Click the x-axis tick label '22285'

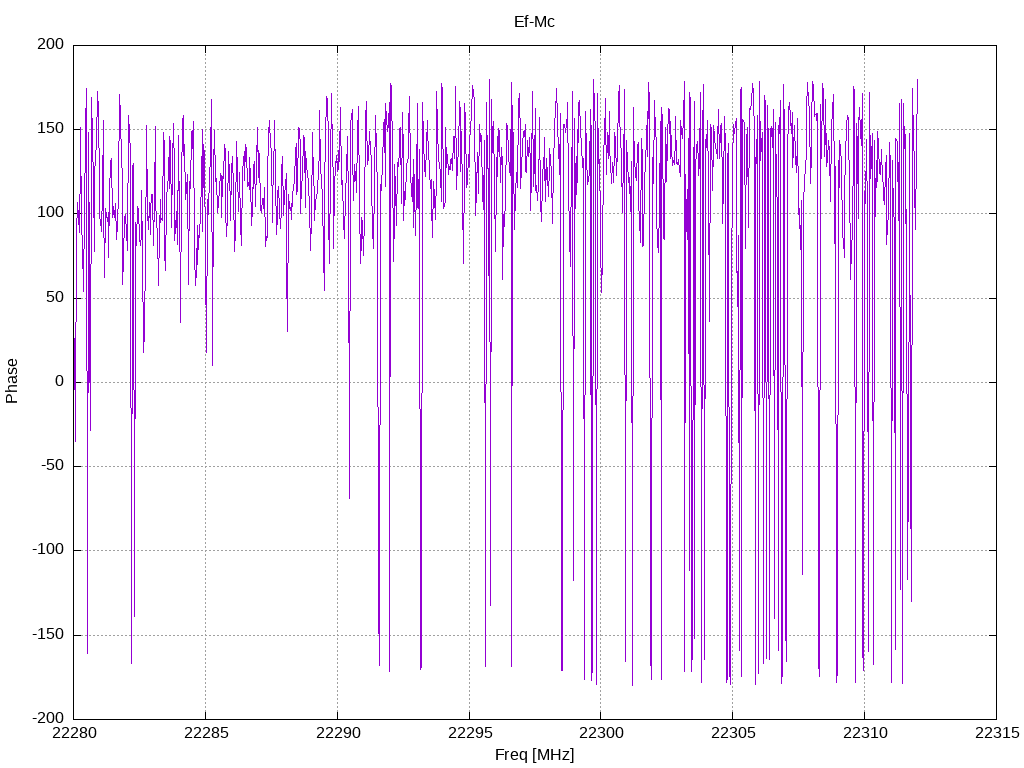pyautogui.click(x=206, y=733)
